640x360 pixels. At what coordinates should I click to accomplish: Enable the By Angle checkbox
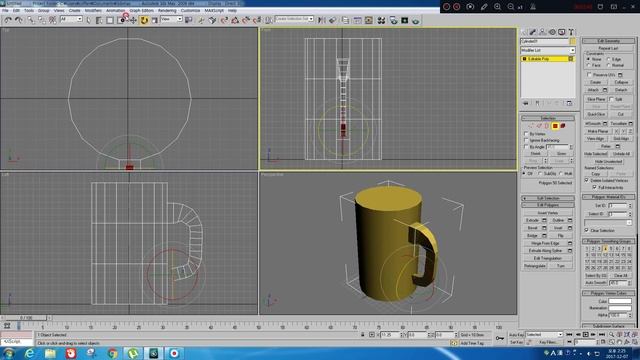click(x=527, y=147)
